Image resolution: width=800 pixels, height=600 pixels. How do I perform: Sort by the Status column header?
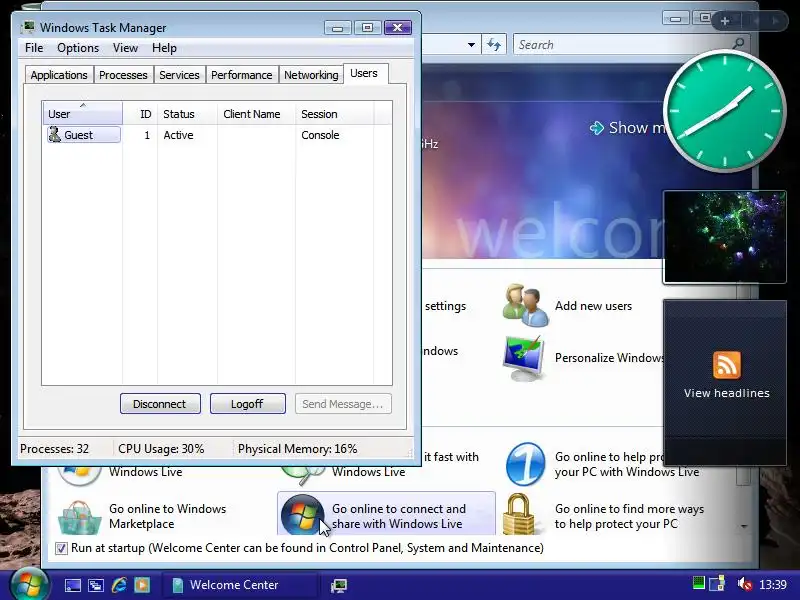(x=187, y=113)
